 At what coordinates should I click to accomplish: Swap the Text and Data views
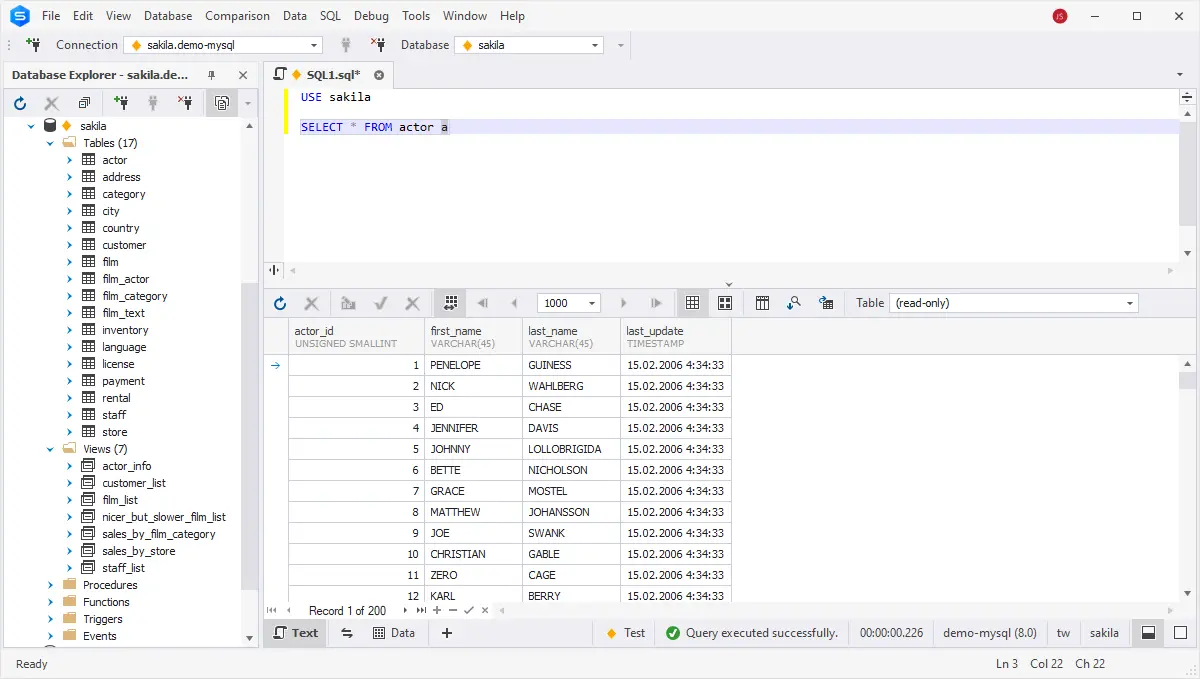click(x=347, y=633)
